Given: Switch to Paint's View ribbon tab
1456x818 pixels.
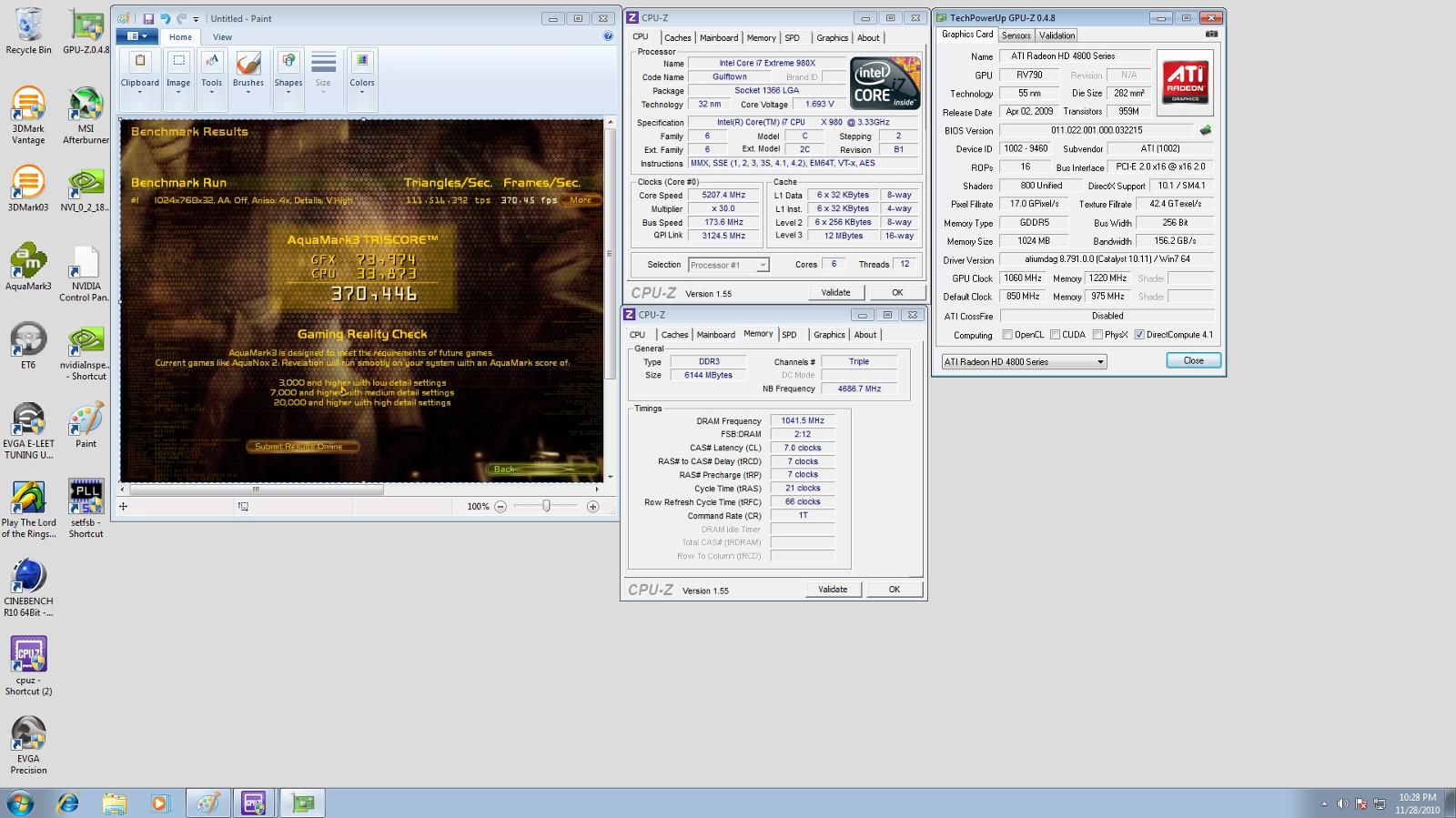Looking at the screenshot, I should coord(222,37).
